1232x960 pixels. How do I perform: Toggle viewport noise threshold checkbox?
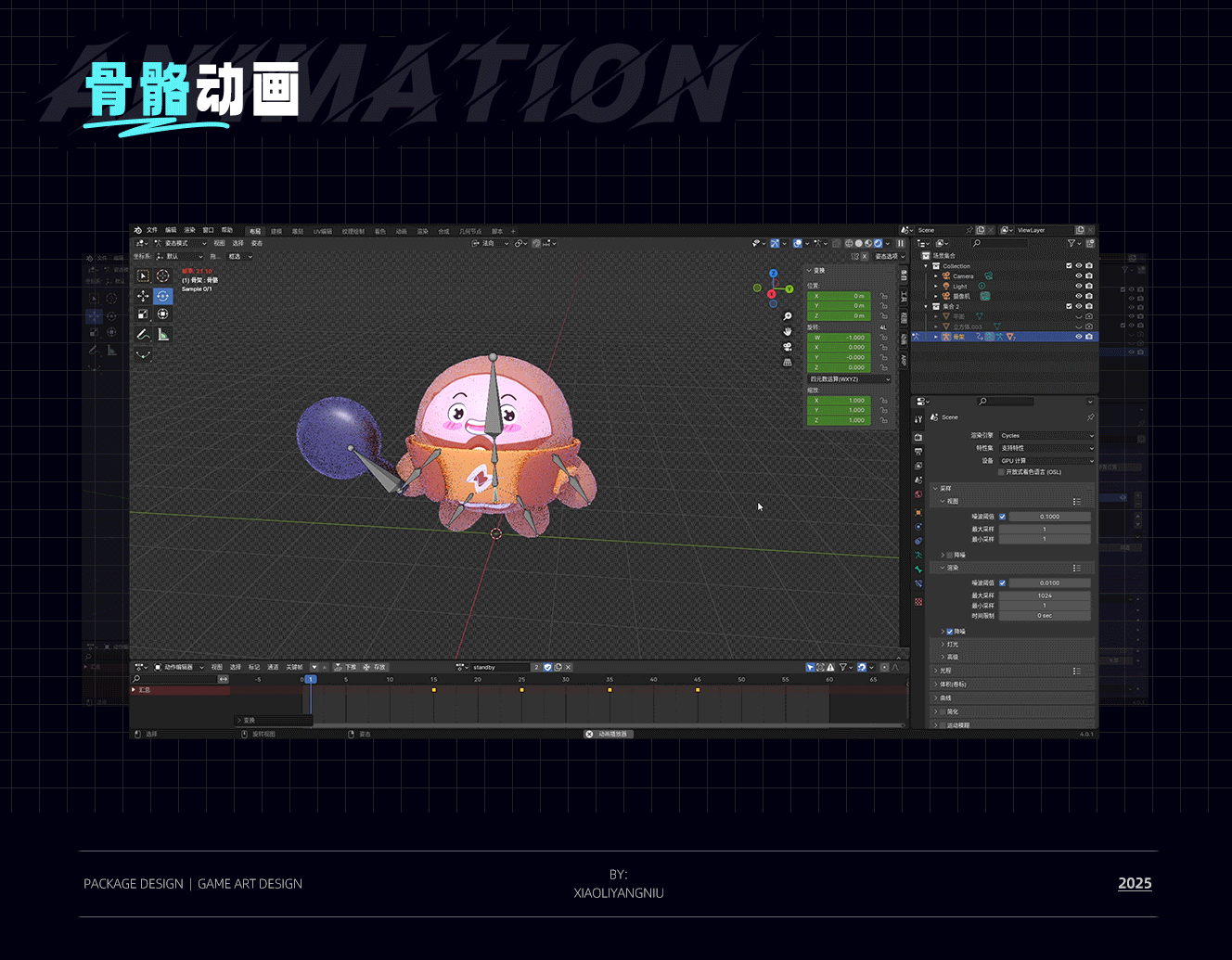[1002, 517]
